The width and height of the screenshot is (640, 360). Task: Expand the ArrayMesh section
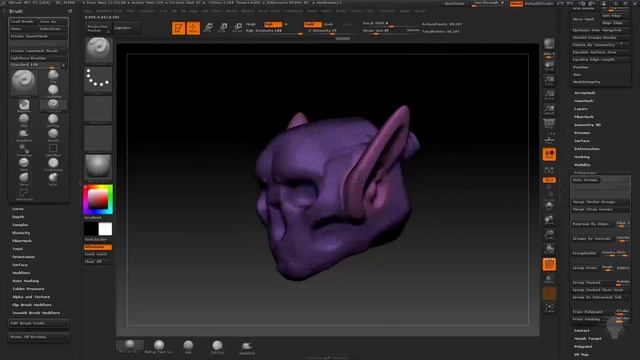(585, 93)
